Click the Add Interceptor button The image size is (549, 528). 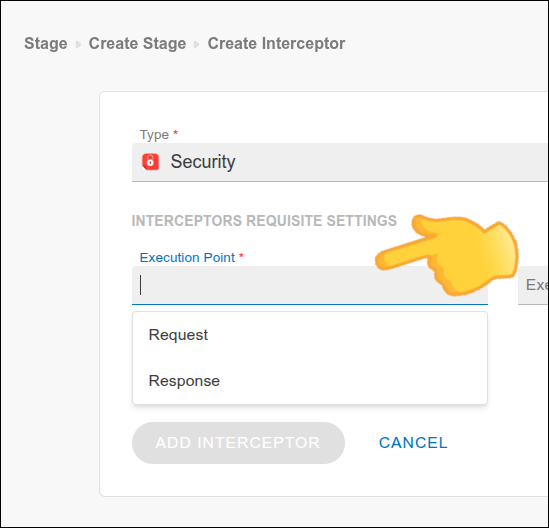[x=238, y=443]
